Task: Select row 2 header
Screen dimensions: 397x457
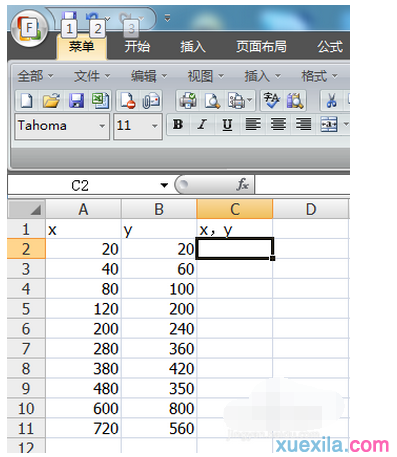Action: pos(26,249)
